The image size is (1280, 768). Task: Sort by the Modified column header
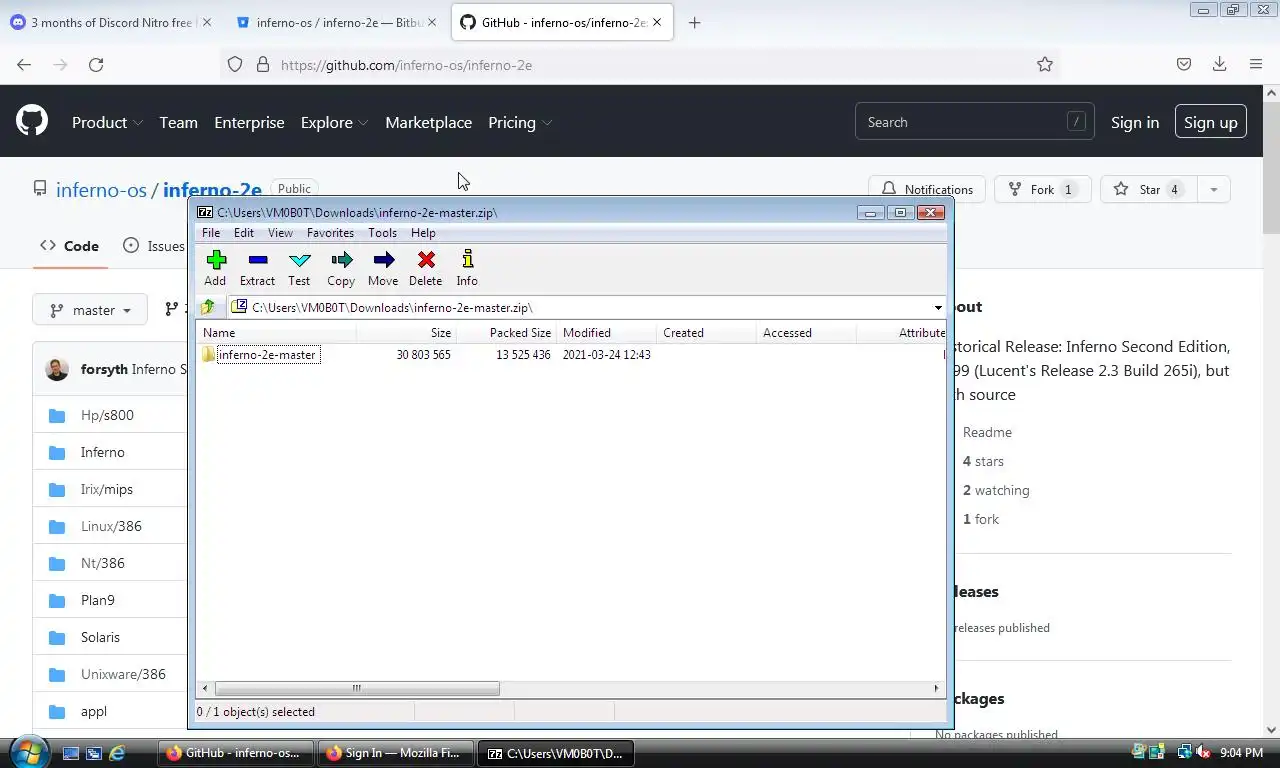[606, 333]
